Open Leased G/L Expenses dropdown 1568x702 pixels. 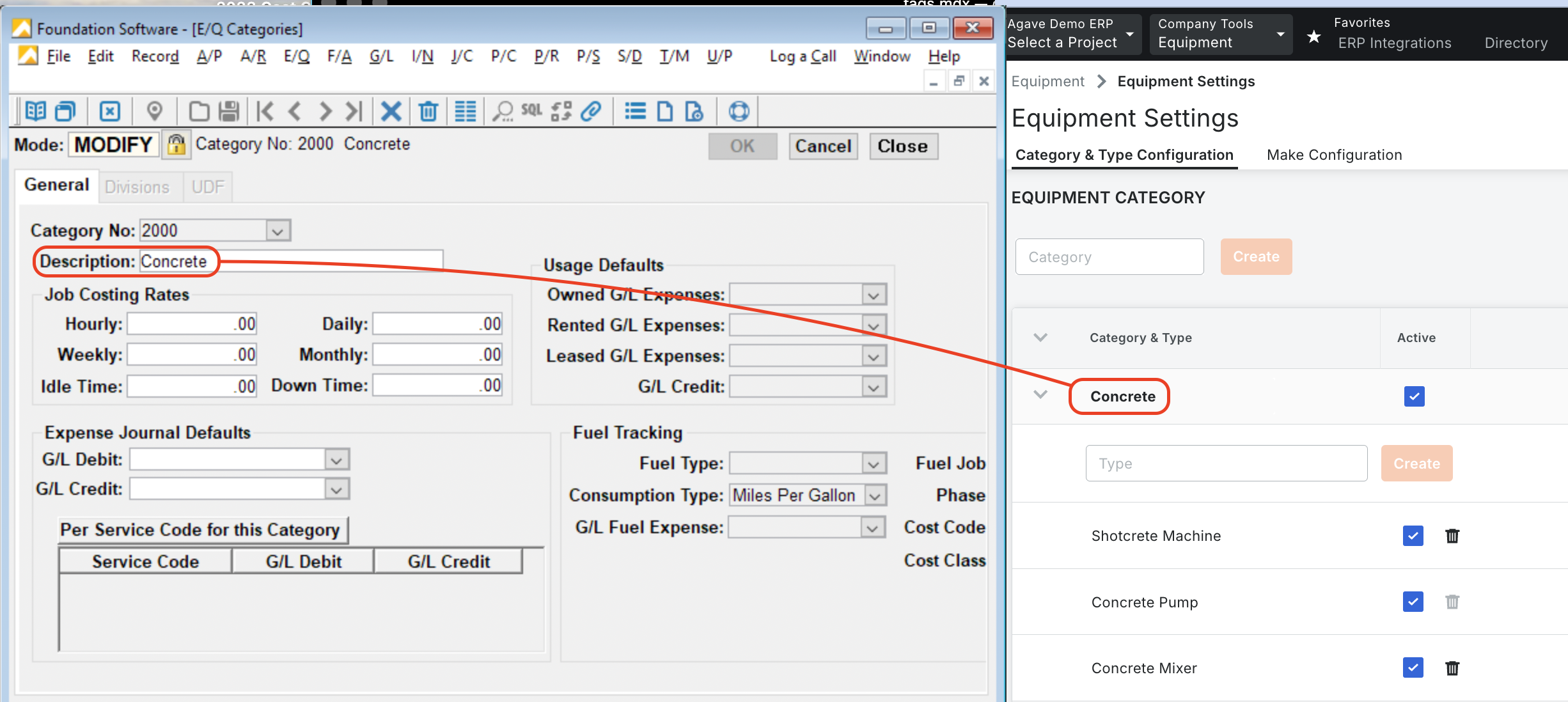(x=874, y=356)
